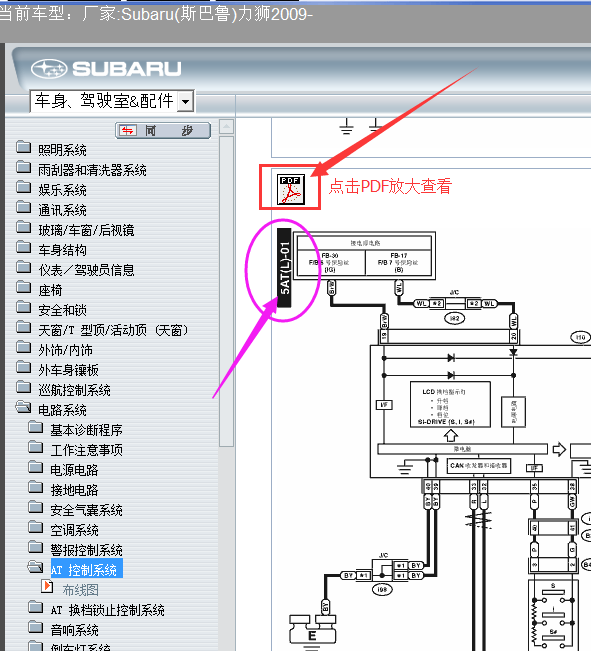
Task: Open the 工作注意事项 folder icon
Action: click(x=36, y=448)
